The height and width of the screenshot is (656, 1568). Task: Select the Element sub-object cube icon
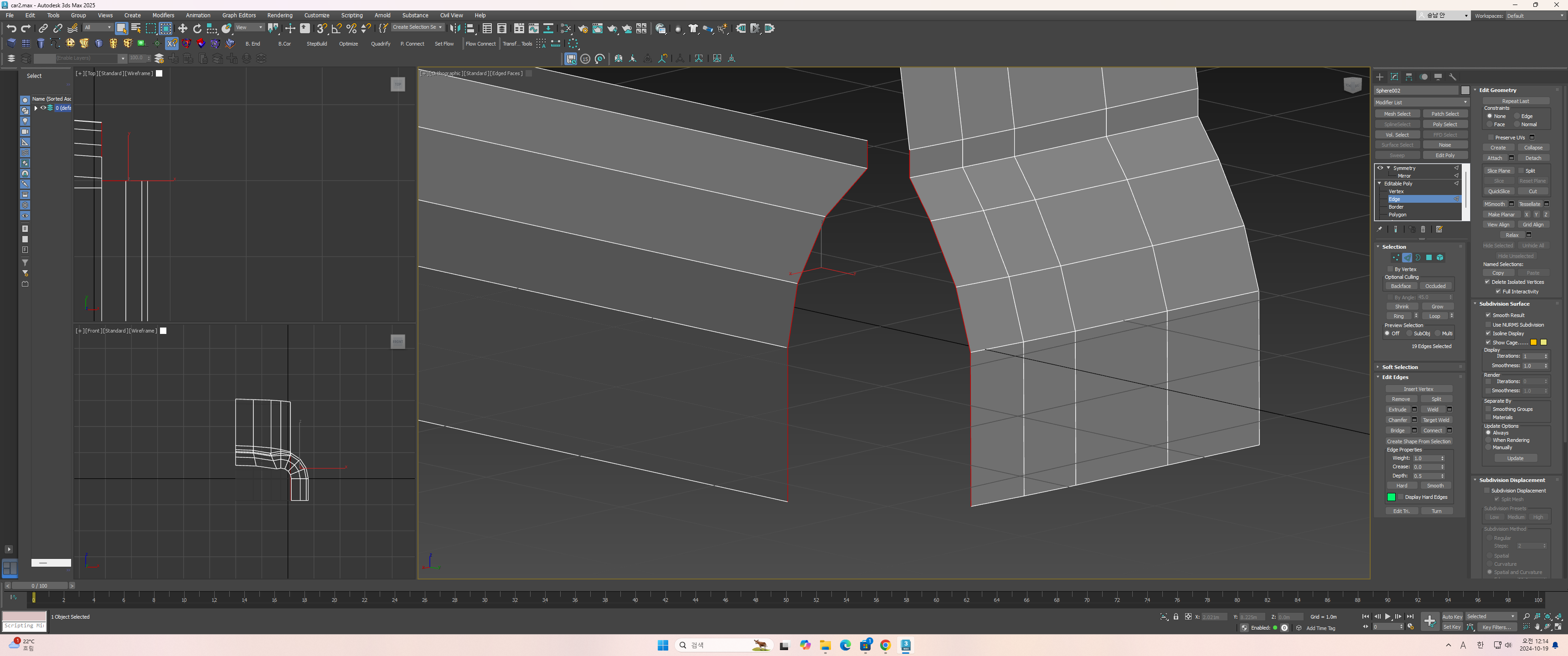point(1439,257)
